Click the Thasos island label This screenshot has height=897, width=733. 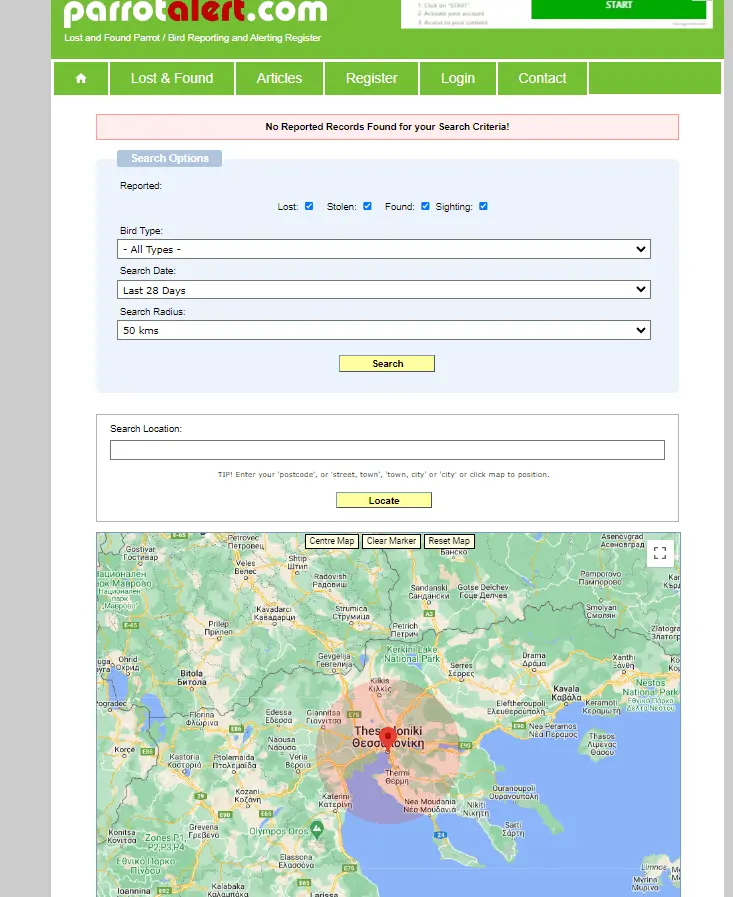(601, 744)
